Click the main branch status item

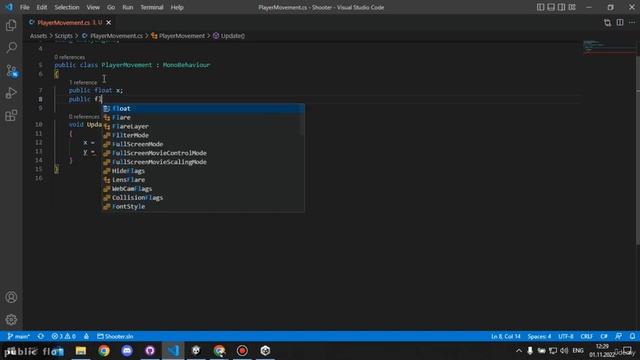point(18,336)
